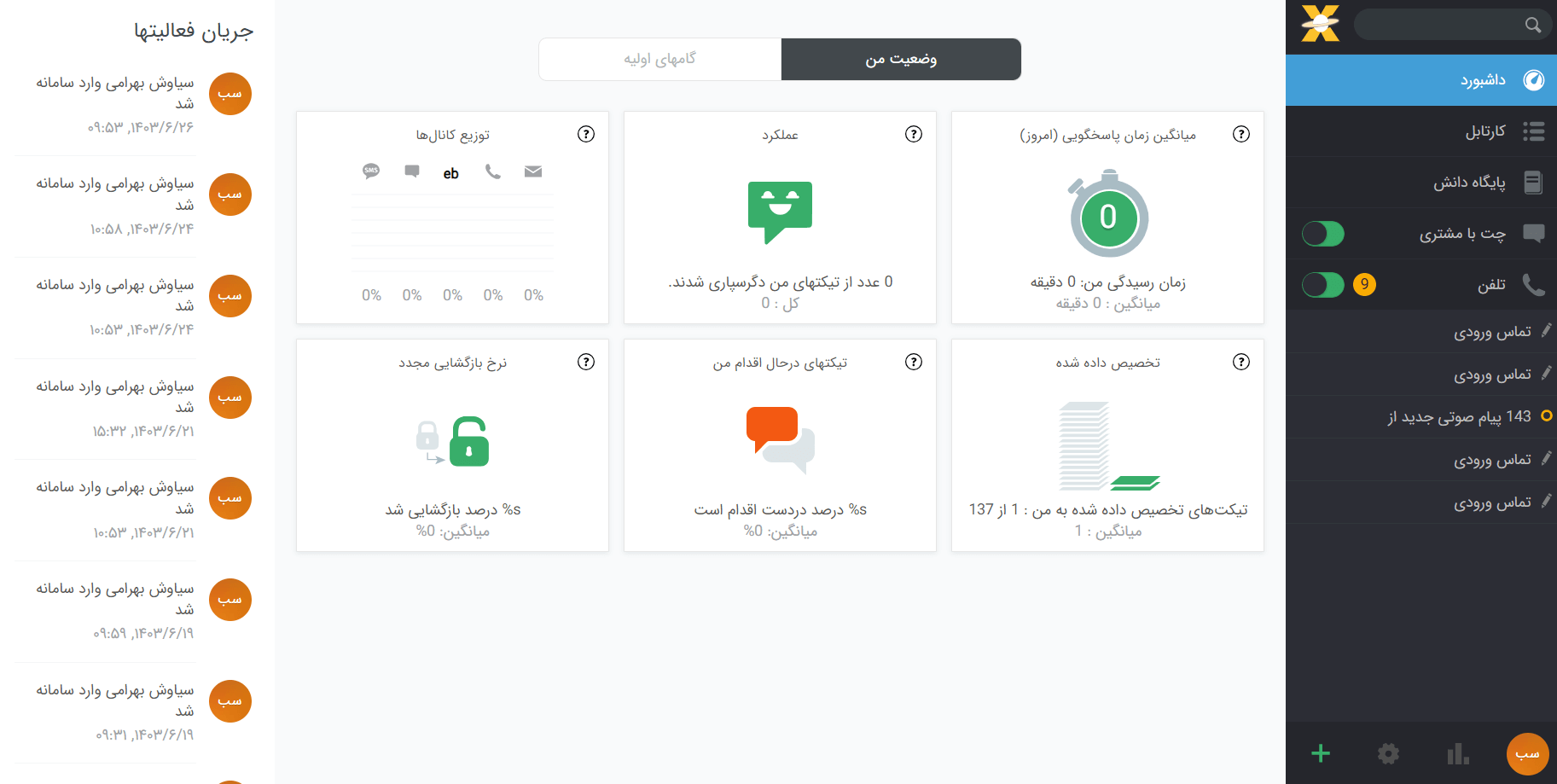Click the green plus add button
The width and height of the screenshot is (1557, 784).
click(1321, 753)
